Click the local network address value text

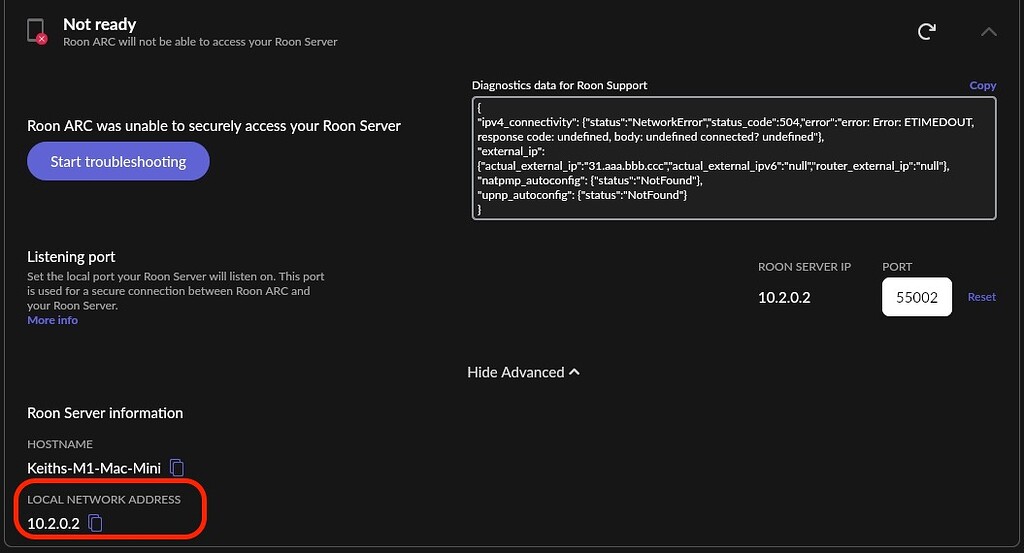(x=53, y=523)
